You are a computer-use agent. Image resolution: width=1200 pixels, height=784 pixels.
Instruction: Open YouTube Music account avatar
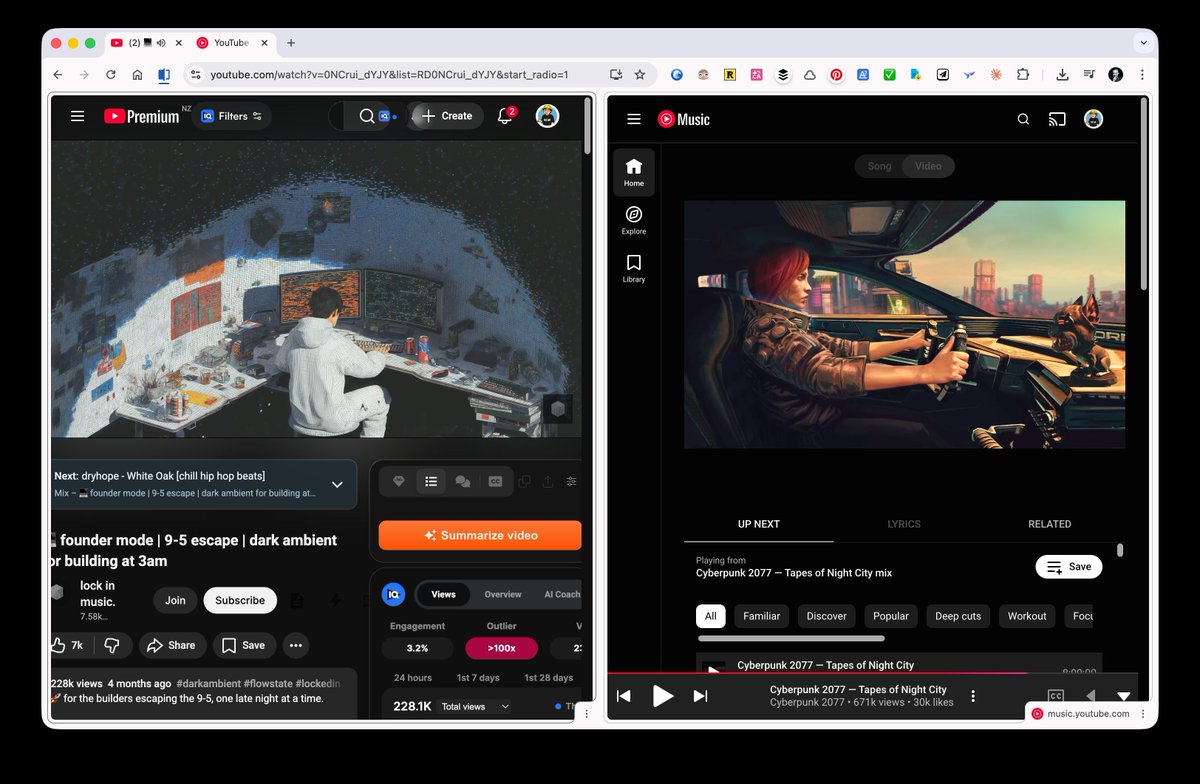[x=1094, y=119]
